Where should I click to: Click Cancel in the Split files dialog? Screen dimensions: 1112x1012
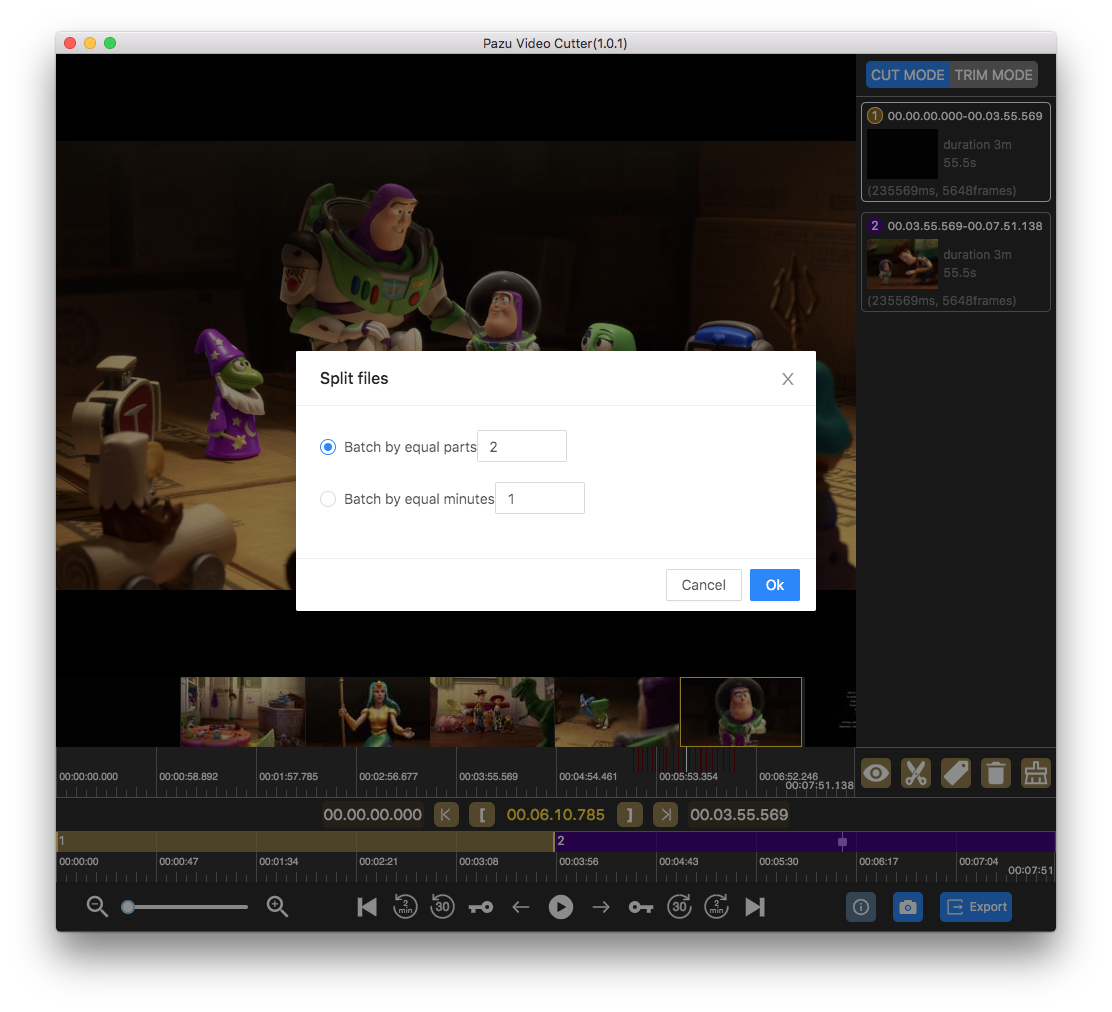pyautogui.click(x=703, y=585)
